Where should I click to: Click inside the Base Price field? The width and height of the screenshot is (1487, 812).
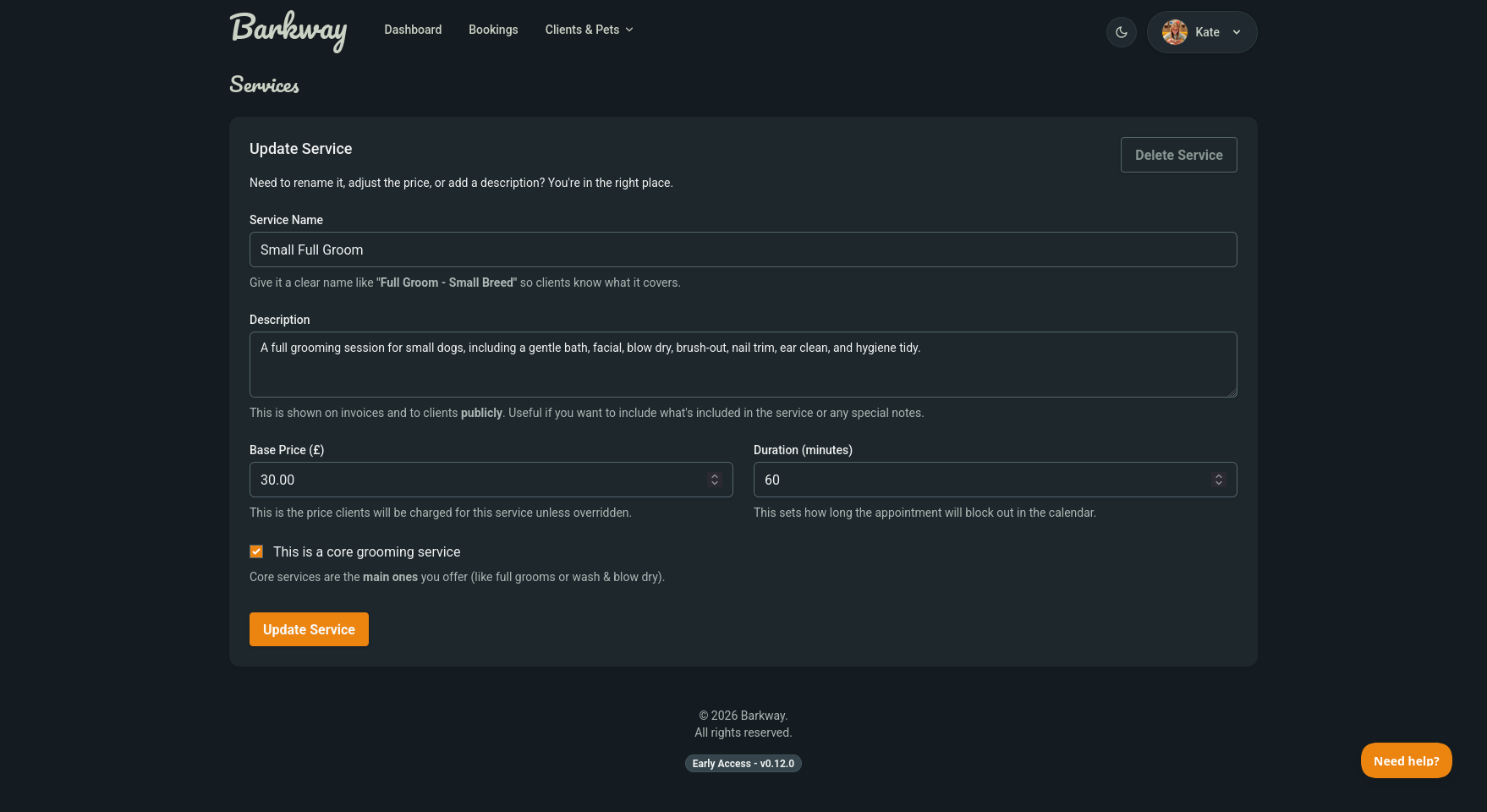pyautogui.click(x=474, y=480)
